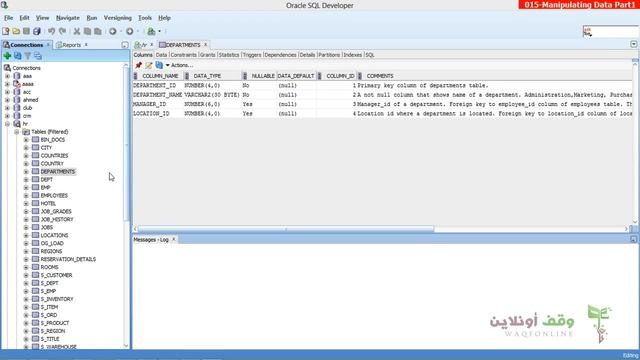Expand the COUNTRIES table node
Viewport: 640px width, 360px height.
26,156
